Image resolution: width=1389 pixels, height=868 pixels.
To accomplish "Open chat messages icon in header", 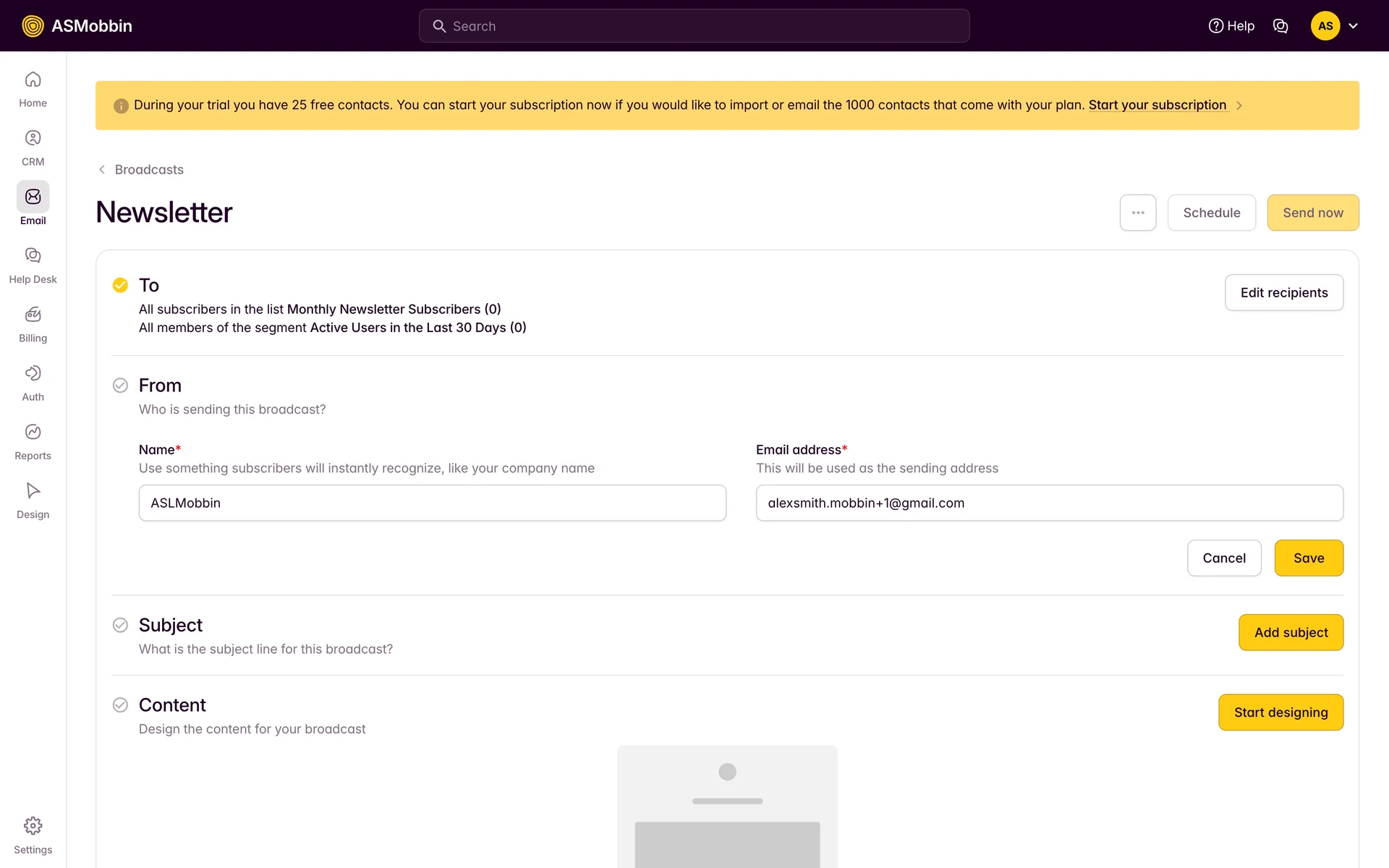I will [x=1280, y=26].
